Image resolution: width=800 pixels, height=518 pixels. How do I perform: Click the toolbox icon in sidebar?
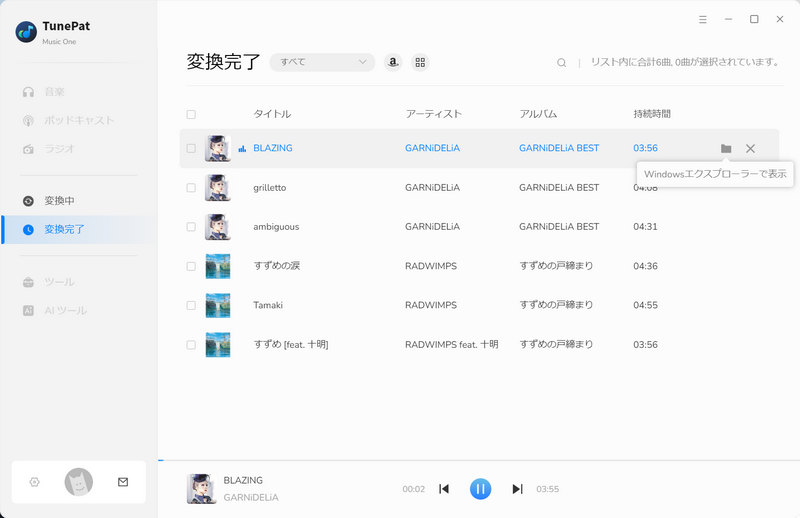click(x=29, y=282)
